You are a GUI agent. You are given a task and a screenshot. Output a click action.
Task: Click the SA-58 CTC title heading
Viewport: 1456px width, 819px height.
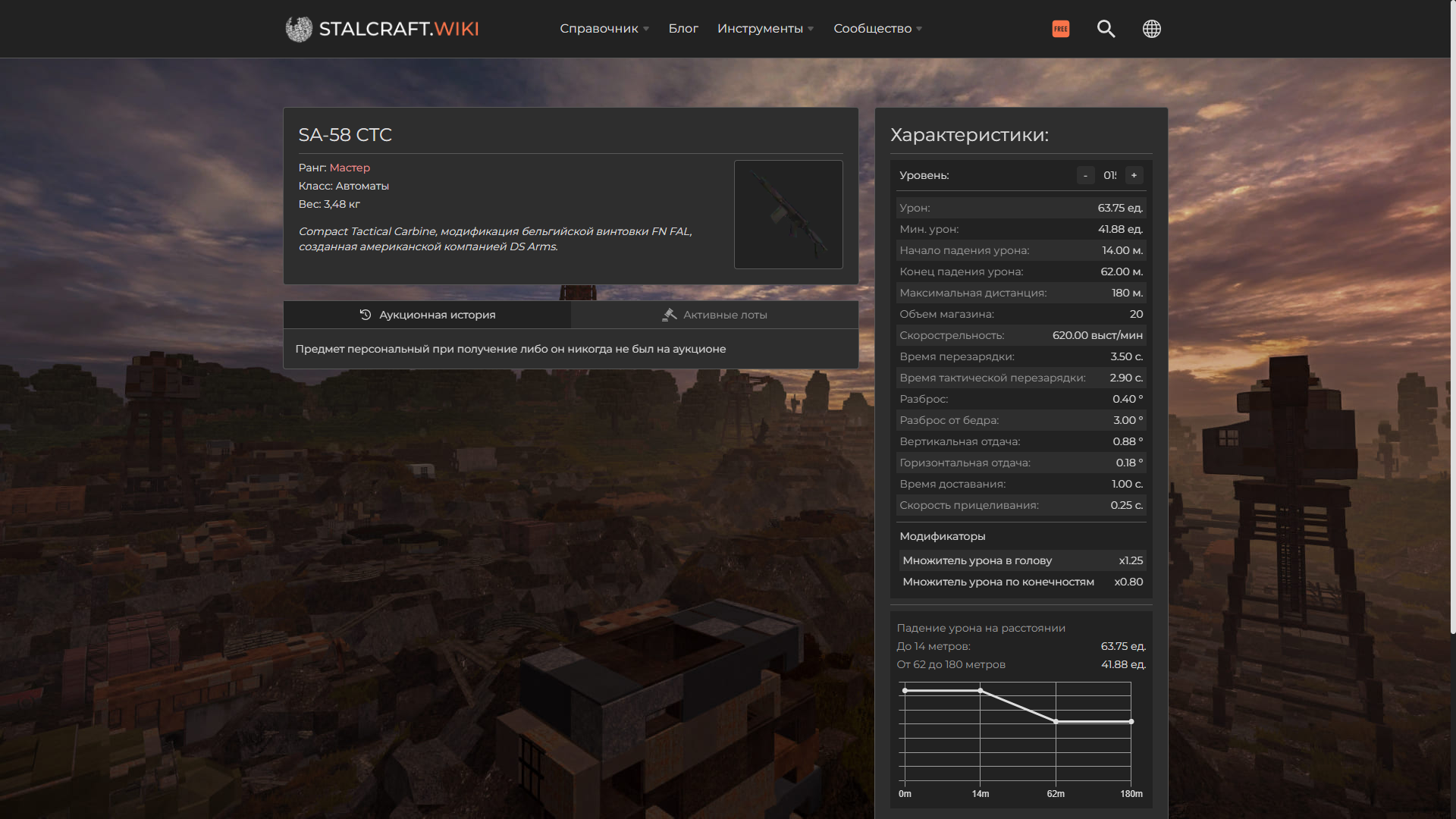[x=345, y=135]
